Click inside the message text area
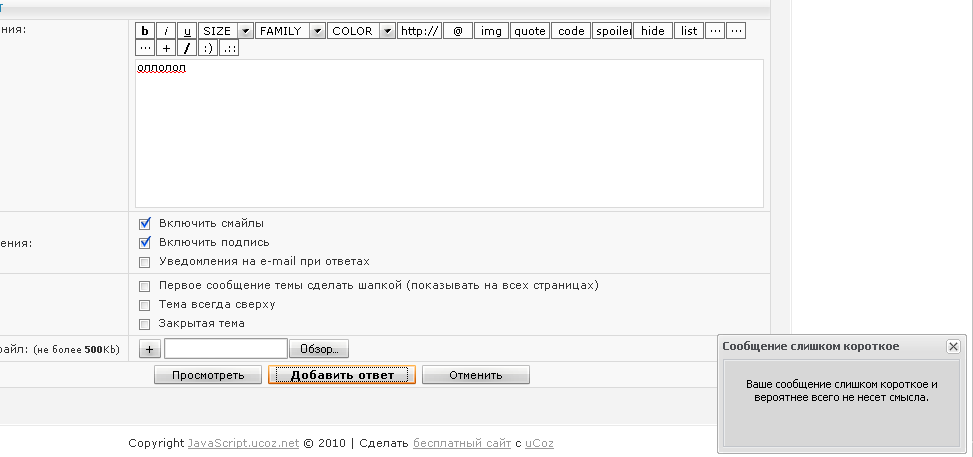This screenshot has width=973, height=457. 449,133
